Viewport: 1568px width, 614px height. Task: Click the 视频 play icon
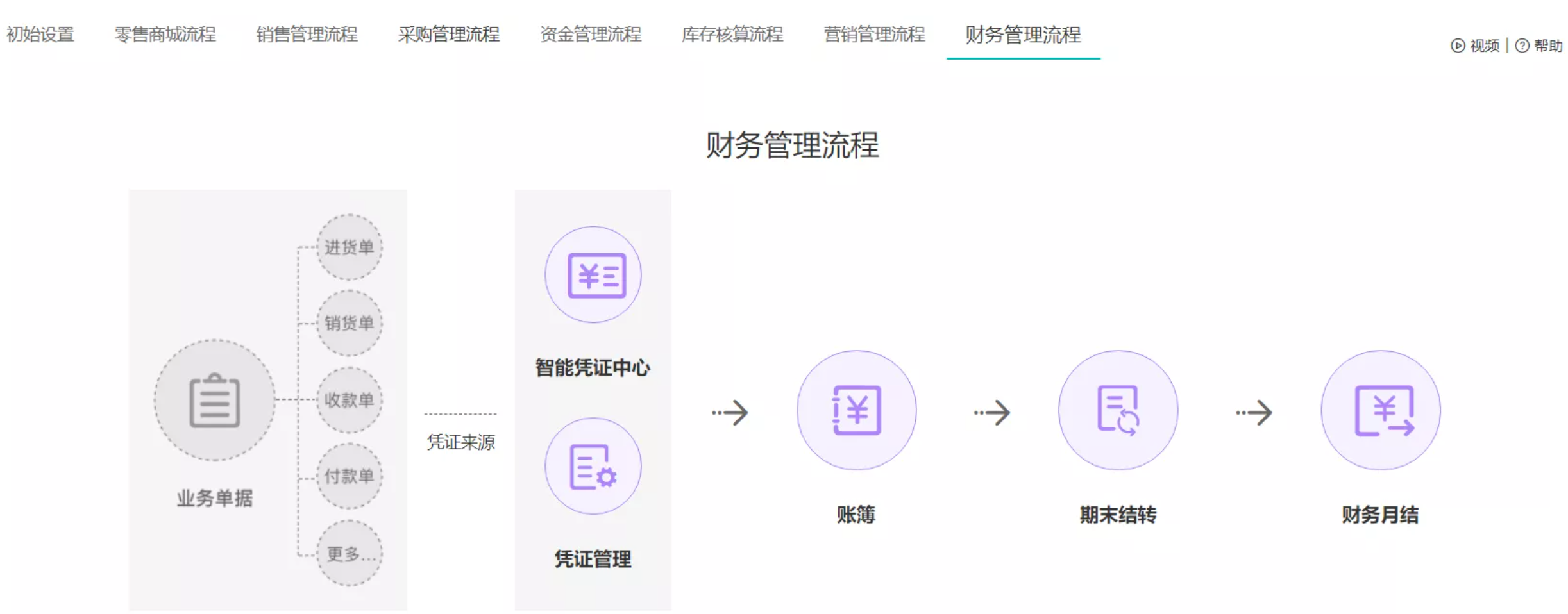pos(1457,46)
